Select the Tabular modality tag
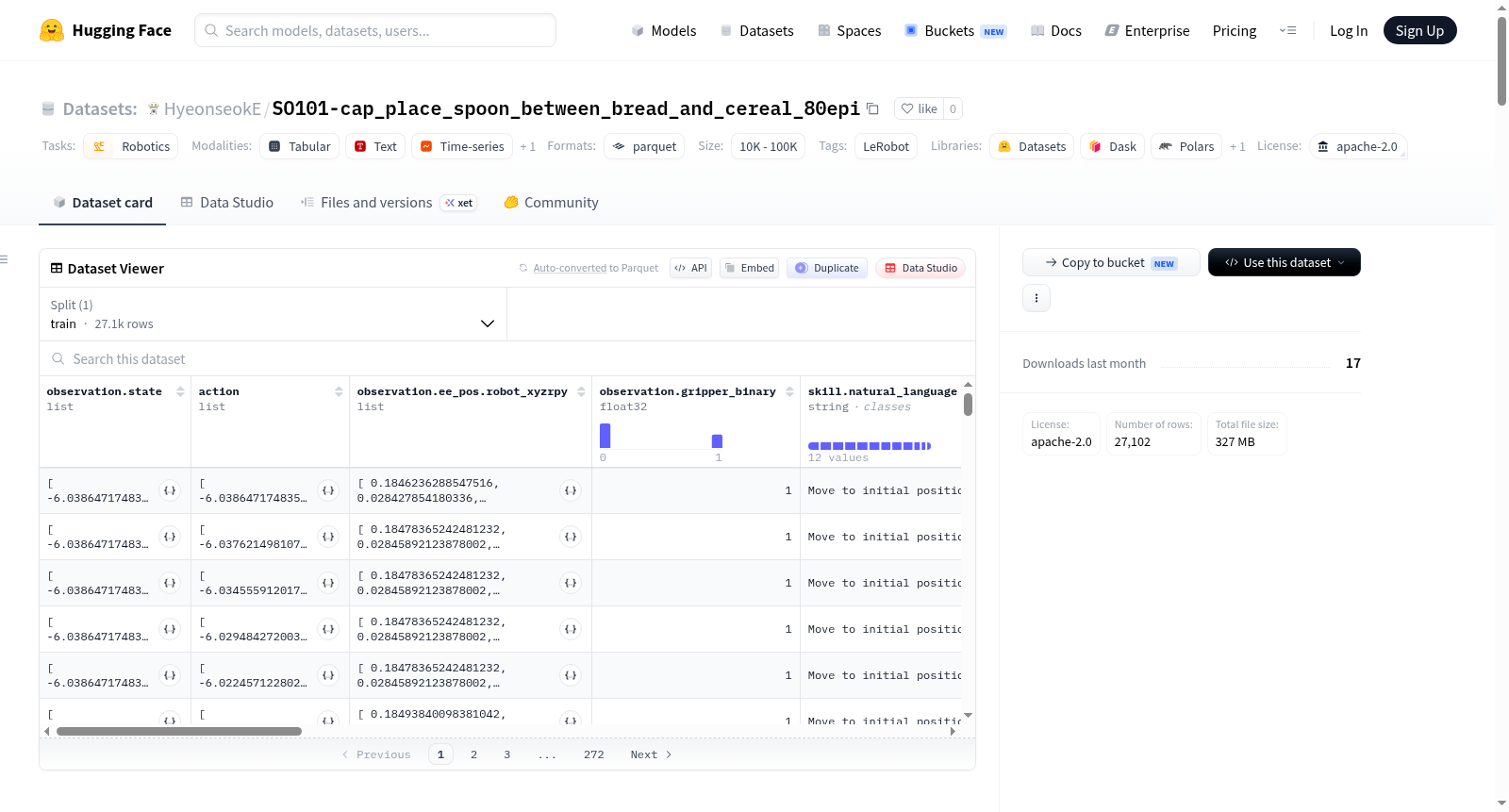 299,146
